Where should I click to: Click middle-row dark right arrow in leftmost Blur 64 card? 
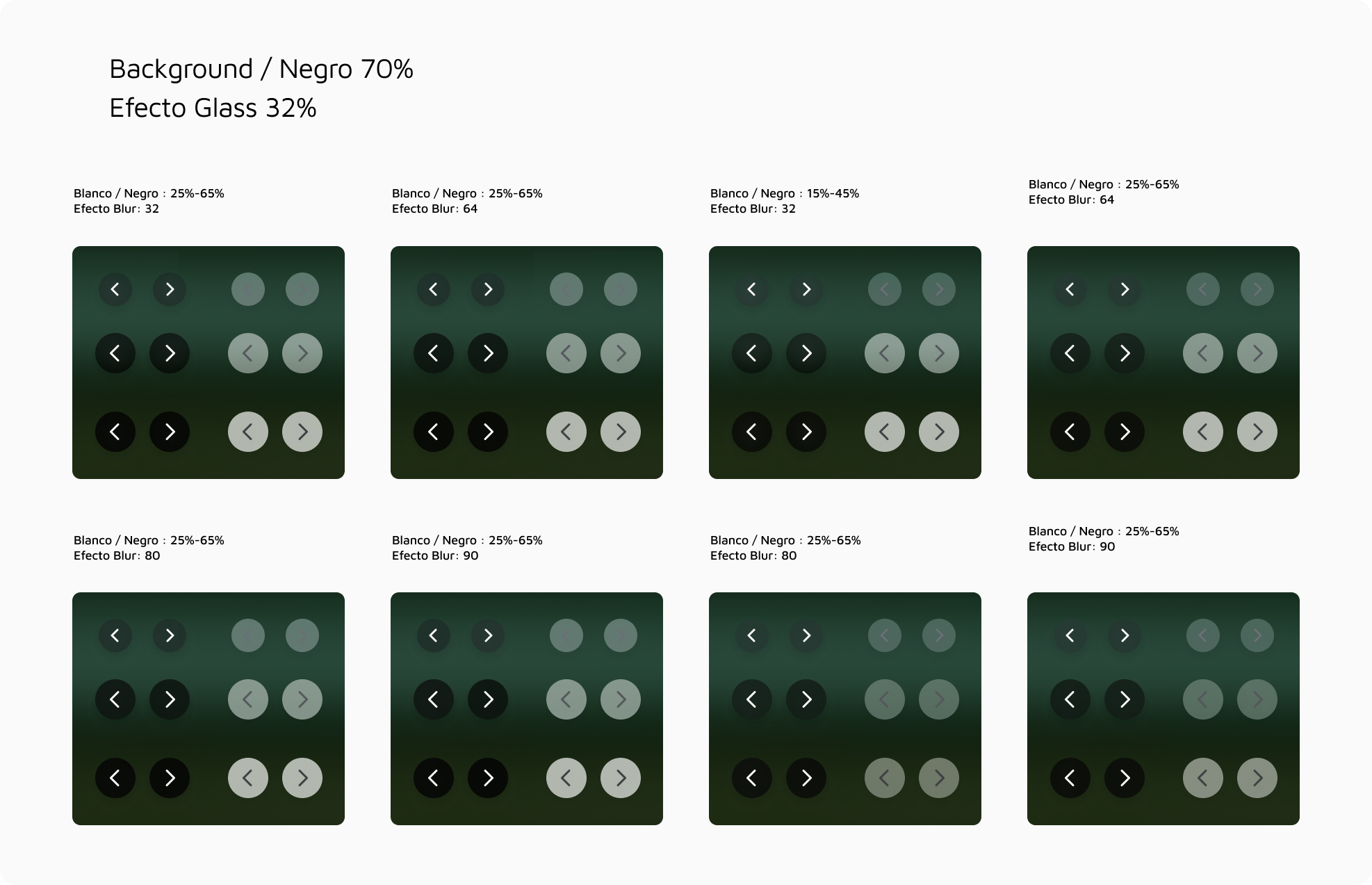488,353
